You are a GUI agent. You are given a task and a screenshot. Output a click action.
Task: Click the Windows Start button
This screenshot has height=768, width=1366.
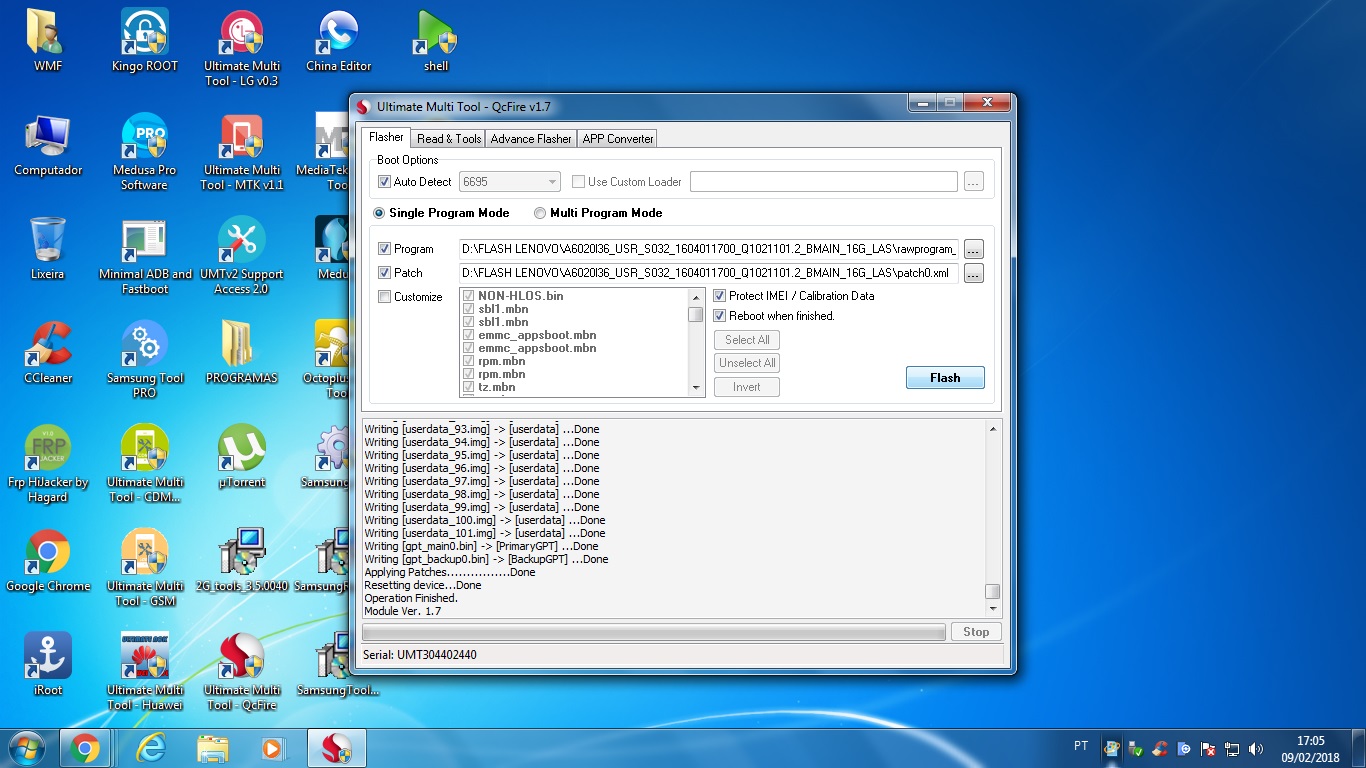pos(27,748)
